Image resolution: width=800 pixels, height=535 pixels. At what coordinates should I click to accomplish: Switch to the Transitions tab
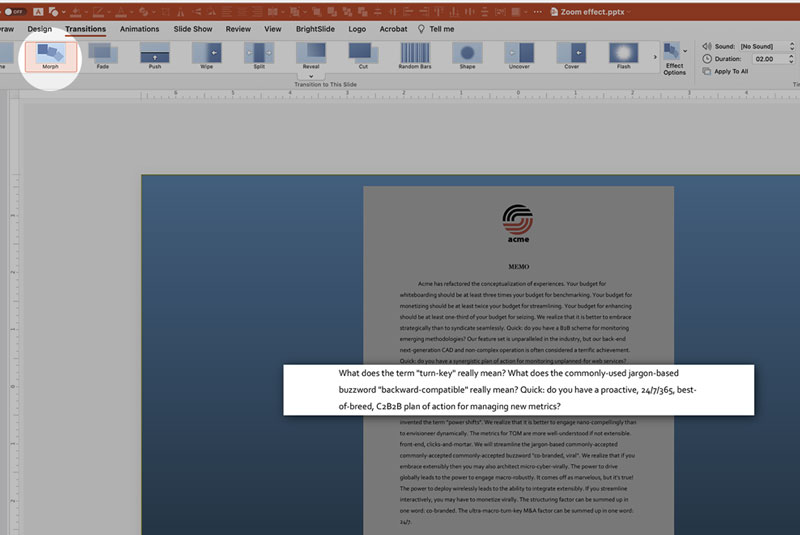coord(85,29)
